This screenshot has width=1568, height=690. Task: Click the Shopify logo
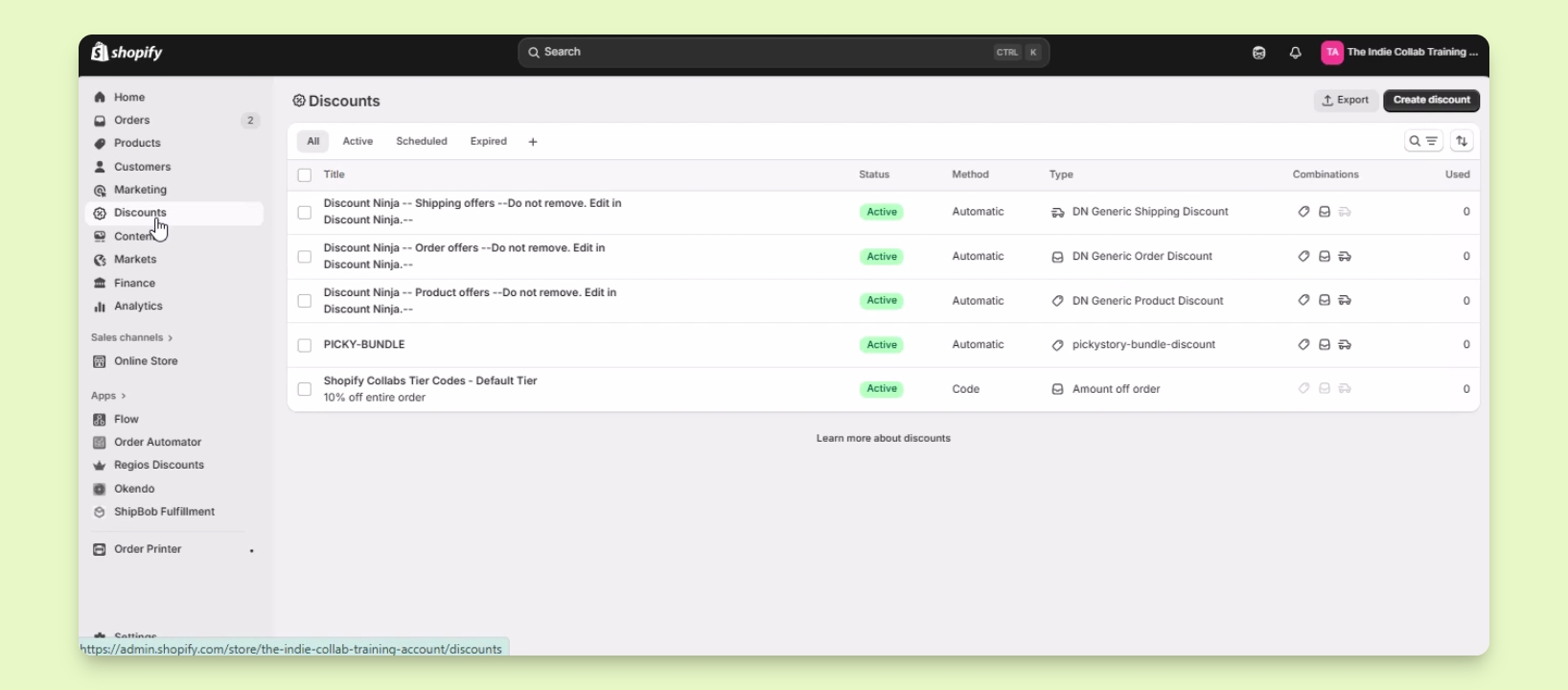(x=127, y=52)
